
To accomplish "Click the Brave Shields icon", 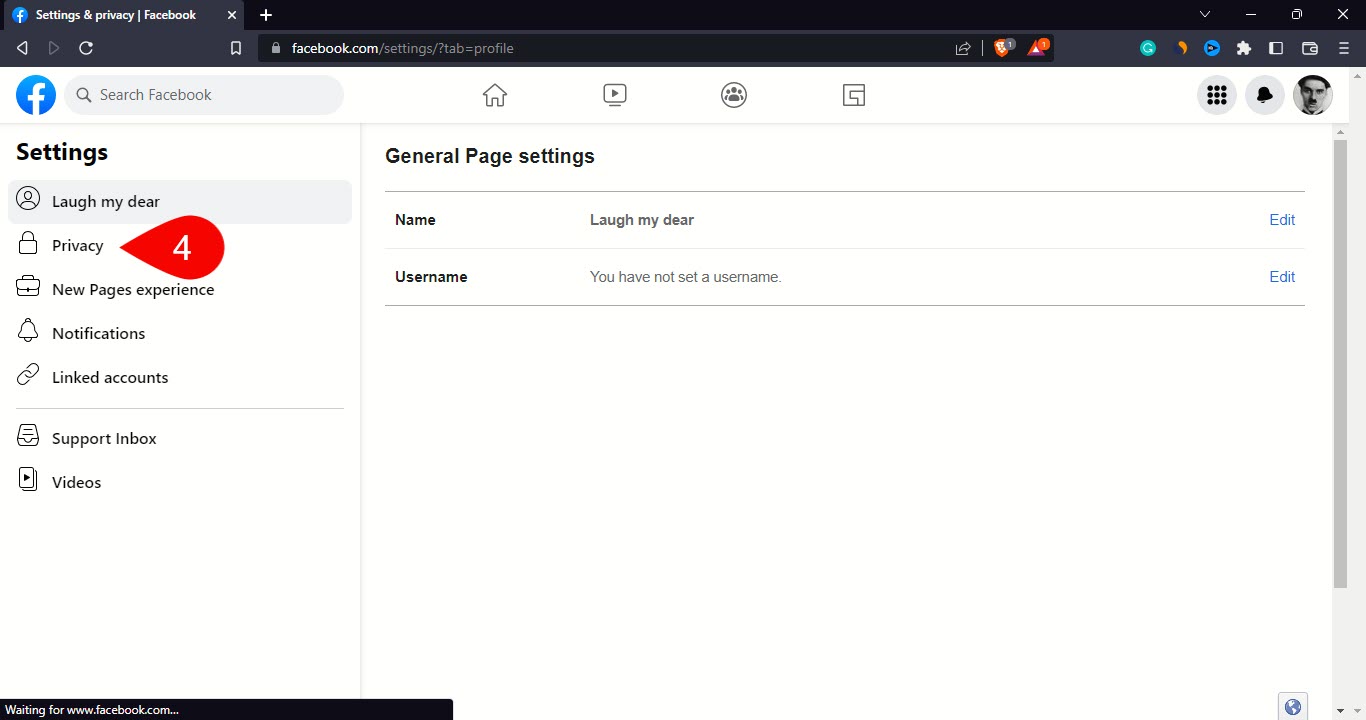I will [1002, 48].
